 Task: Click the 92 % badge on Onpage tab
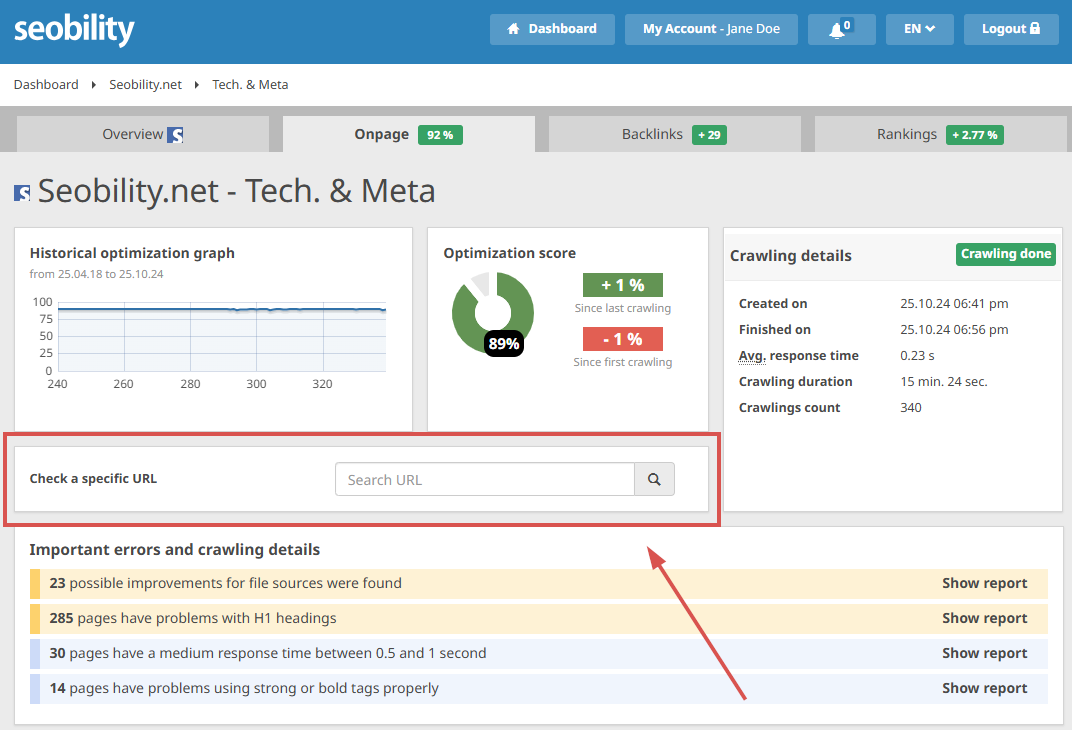[440, 135]
